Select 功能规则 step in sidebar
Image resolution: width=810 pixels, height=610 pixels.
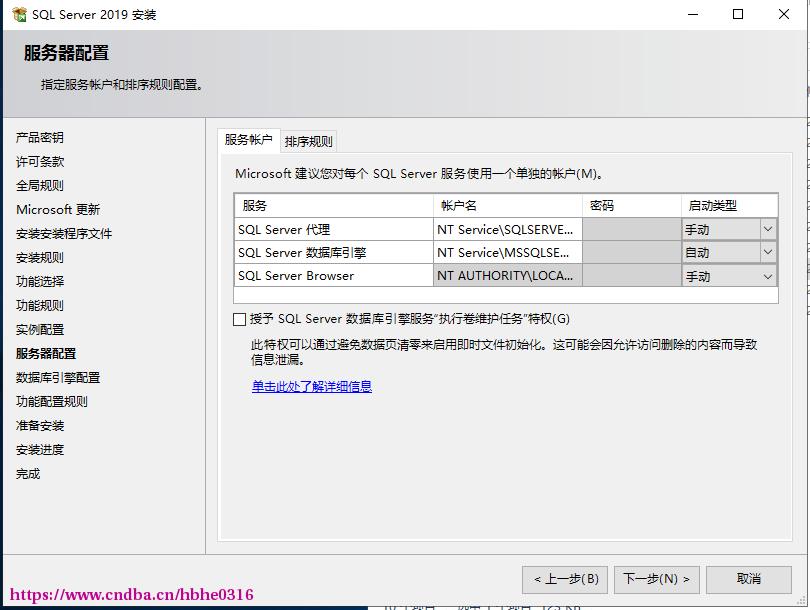[40, 306]
